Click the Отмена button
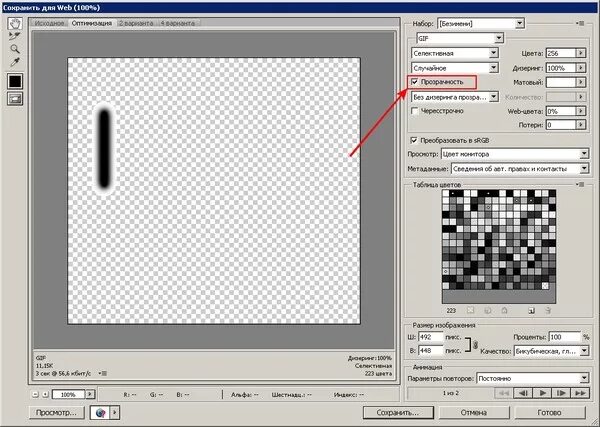 [474, 412]
